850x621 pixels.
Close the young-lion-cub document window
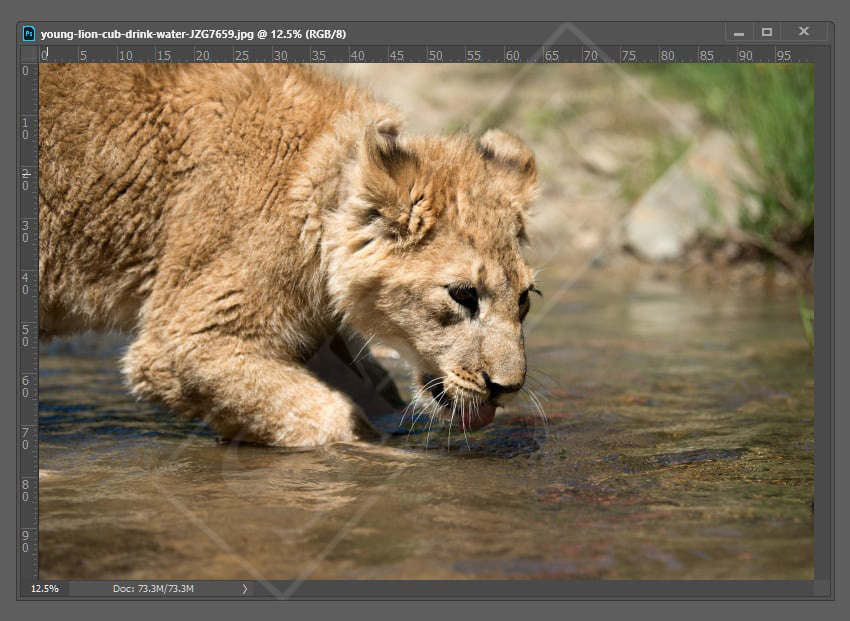803,32
